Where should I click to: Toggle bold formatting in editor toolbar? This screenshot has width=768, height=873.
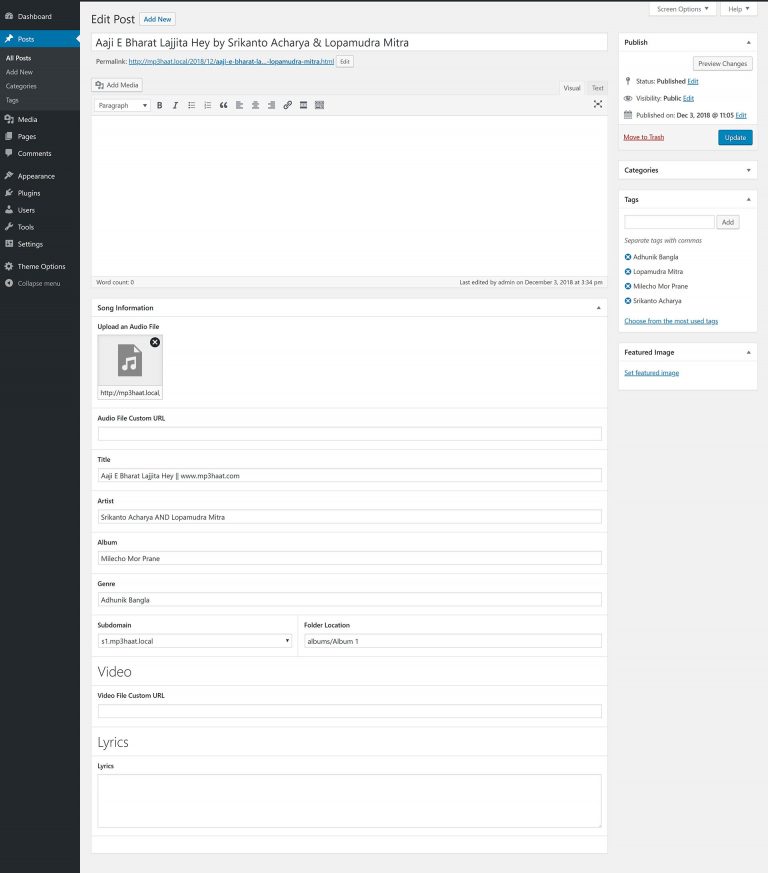coord(159,105)
